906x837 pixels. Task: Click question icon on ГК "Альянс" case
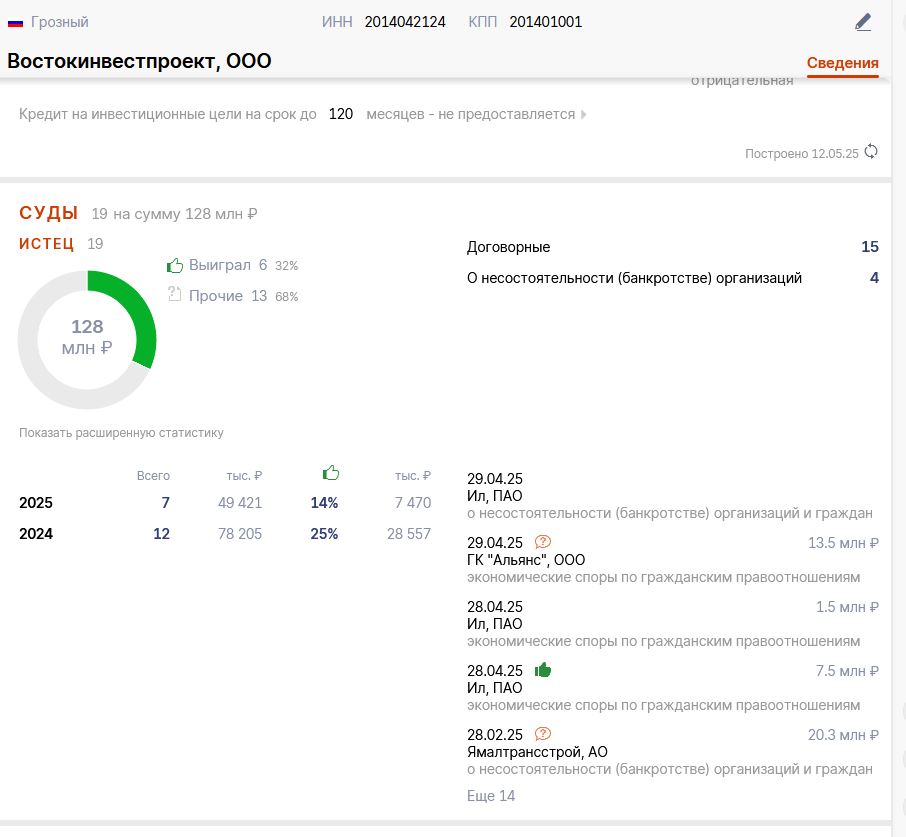pyautogui.click(x=543, y=542)
